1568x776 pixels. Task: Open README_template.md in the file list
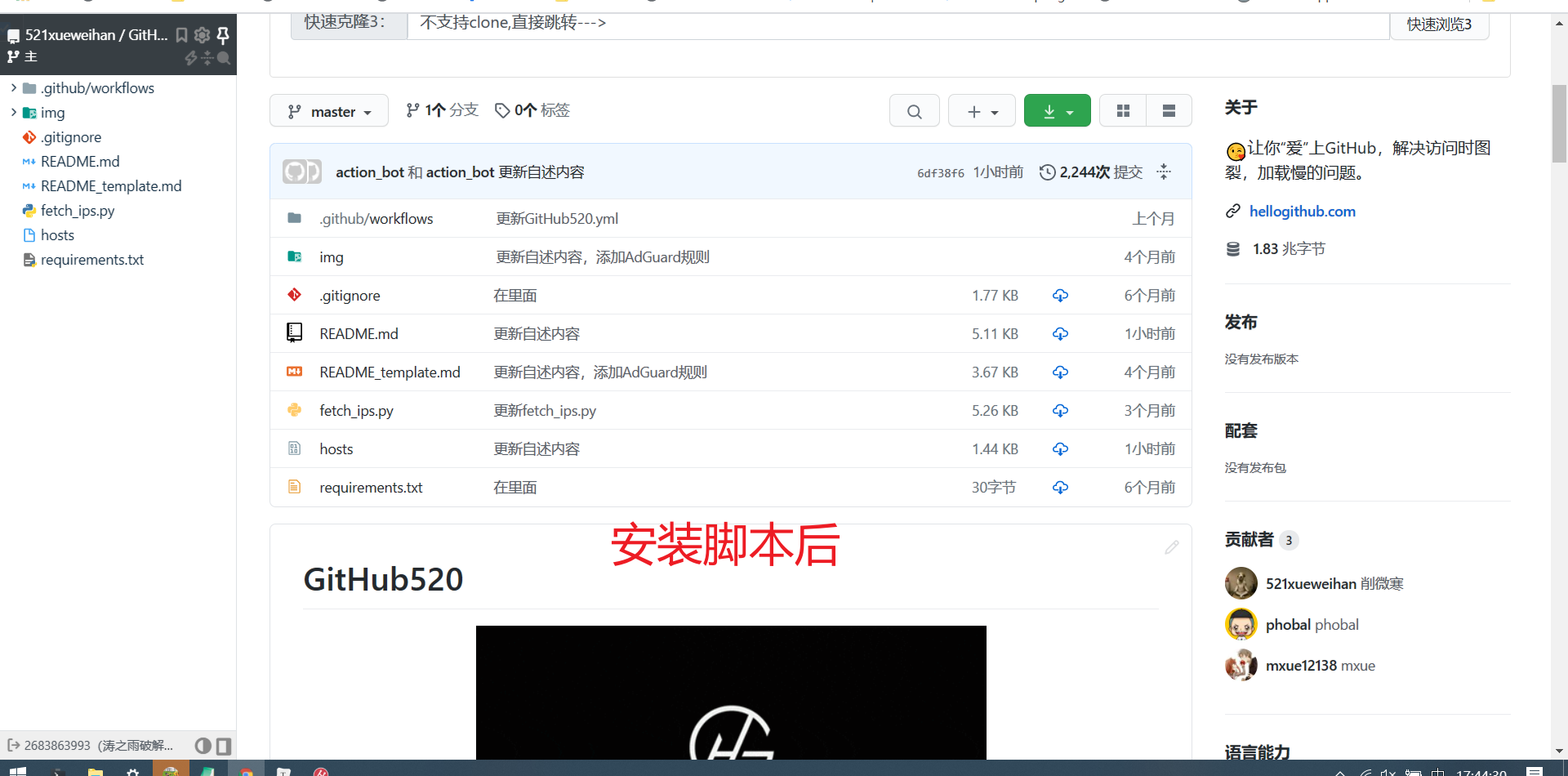pyautogui.click(x=390, y=372)
